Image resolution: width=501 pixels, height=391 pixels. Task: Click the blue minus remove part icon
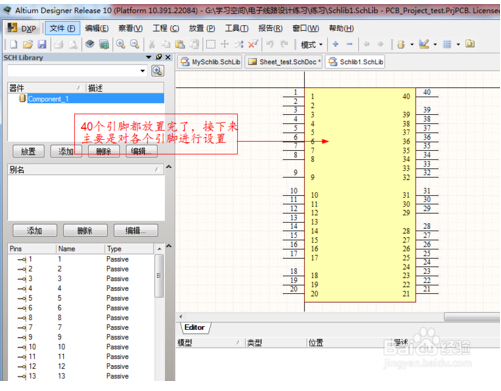pos(349,44)
